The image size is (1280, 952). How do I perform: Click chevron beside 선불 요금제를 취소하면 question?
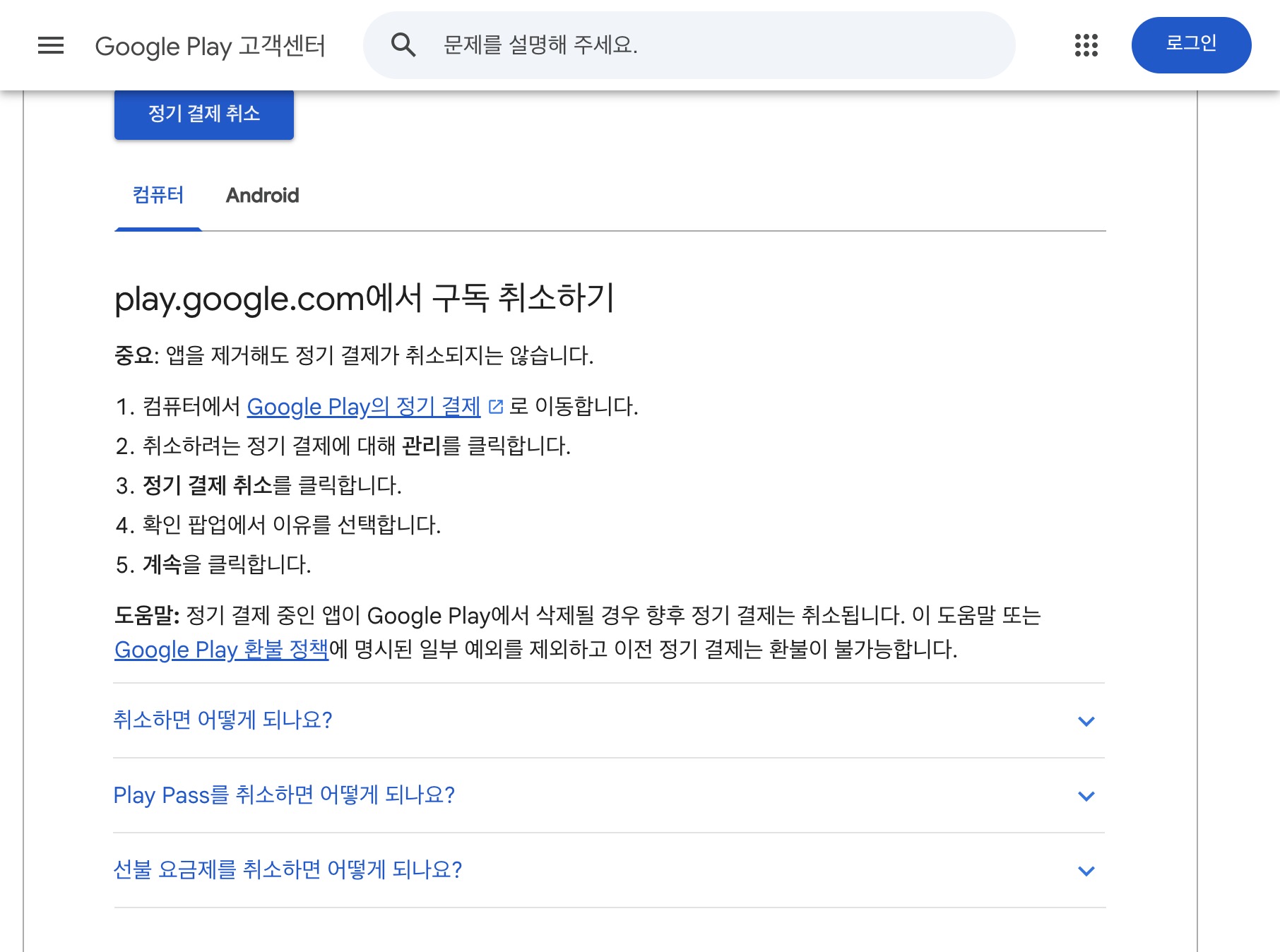click(x=1086, y=871)
